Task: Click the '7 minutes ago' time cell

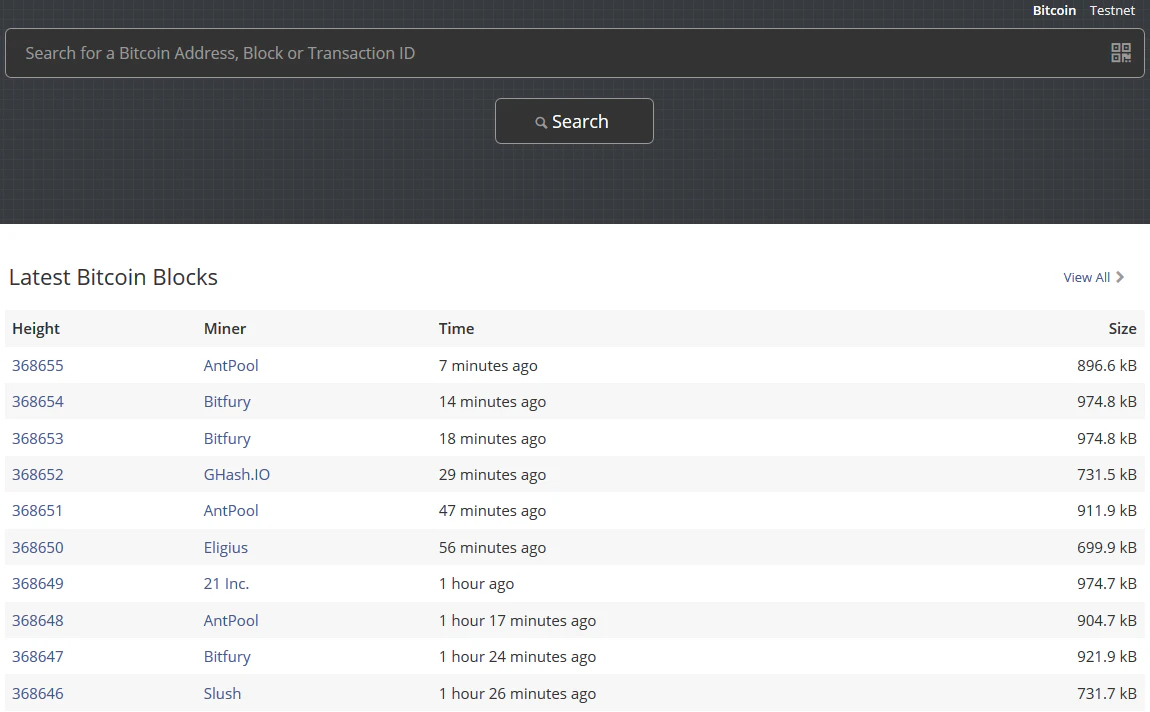Action: [x=488, y=365]
